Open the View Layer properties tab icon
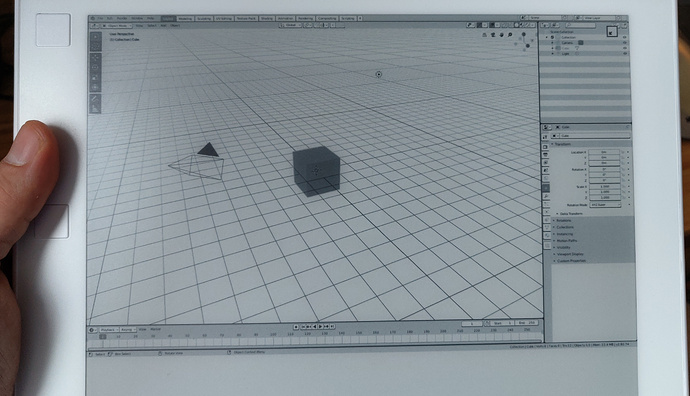This screenshot has width=690, height=396. click(x=546, y=162)
